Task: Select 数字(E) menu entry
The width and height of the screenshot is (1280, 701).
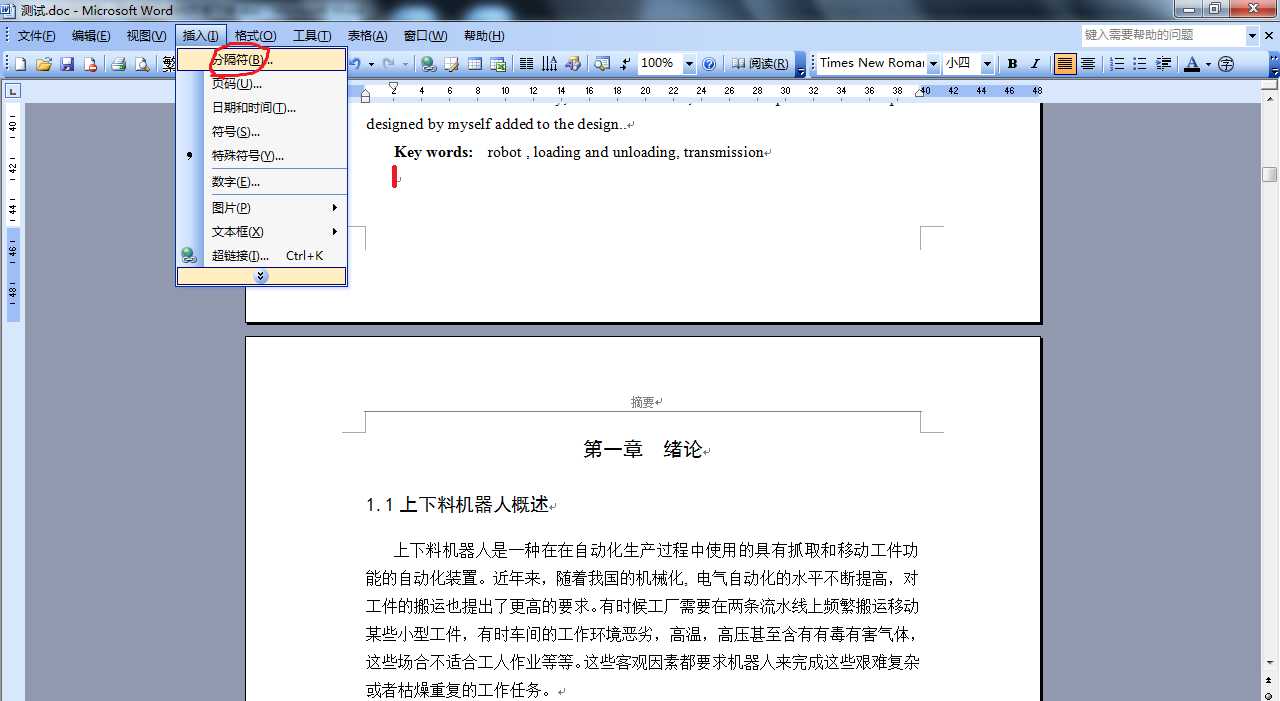Action: (x=262, y=182)
